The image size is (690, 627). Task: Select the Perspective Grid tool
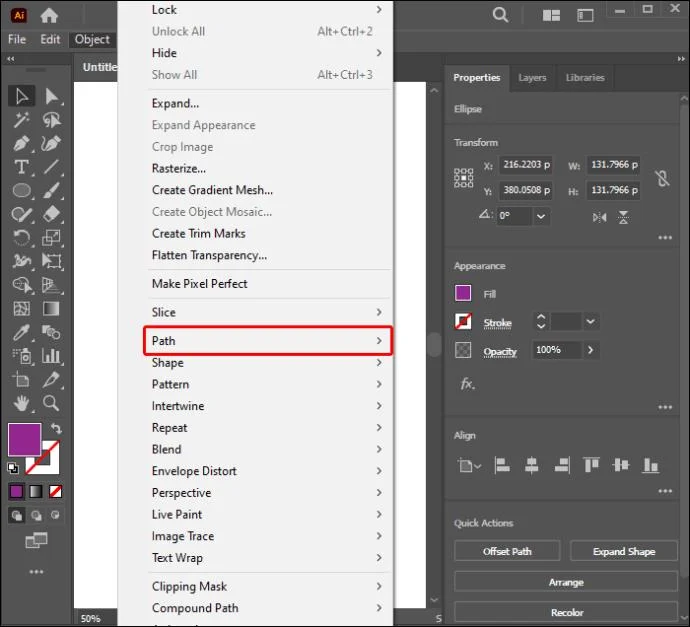point(51,285)
